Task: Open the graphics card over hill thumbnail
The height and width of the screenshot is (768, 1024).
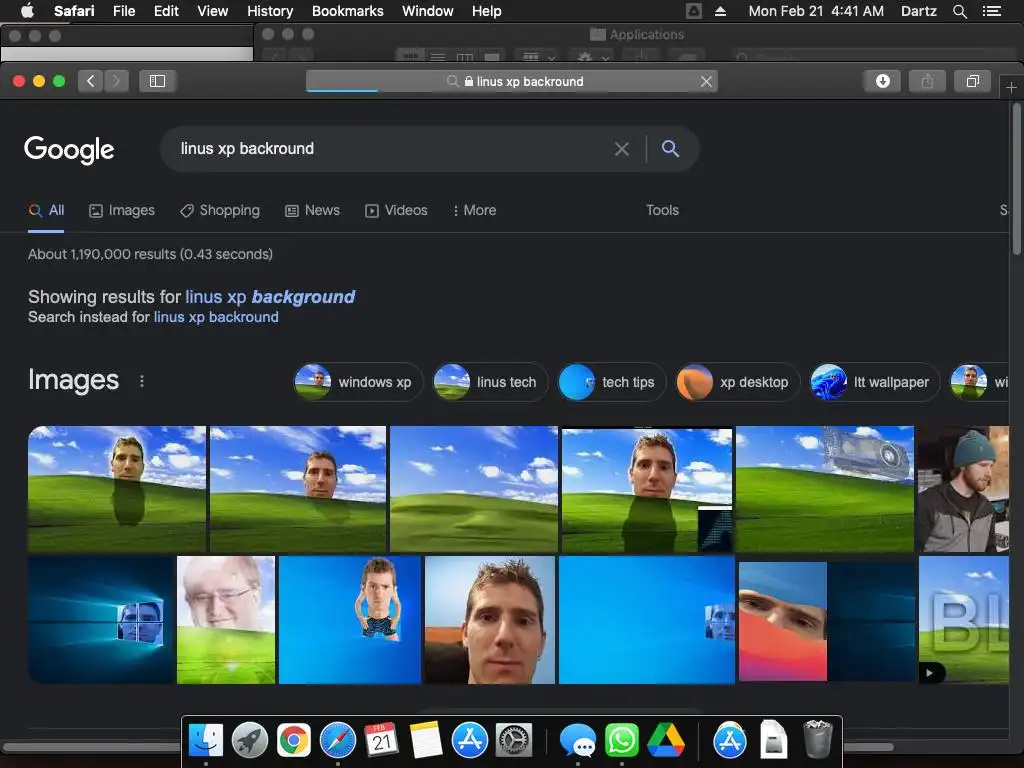Action: [x=825, y=489]
